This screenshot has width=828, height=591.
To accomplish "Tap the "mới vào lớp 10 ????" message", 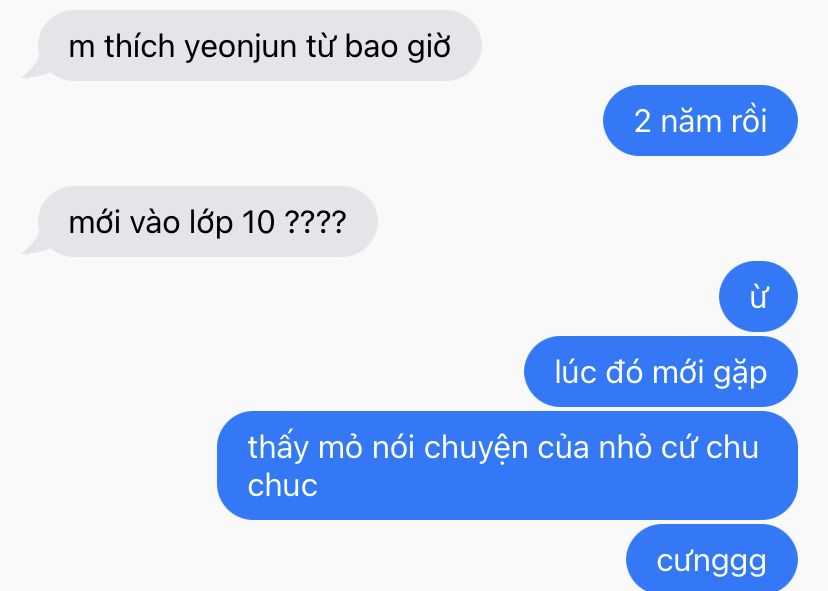I will click(x=201, y=221).
